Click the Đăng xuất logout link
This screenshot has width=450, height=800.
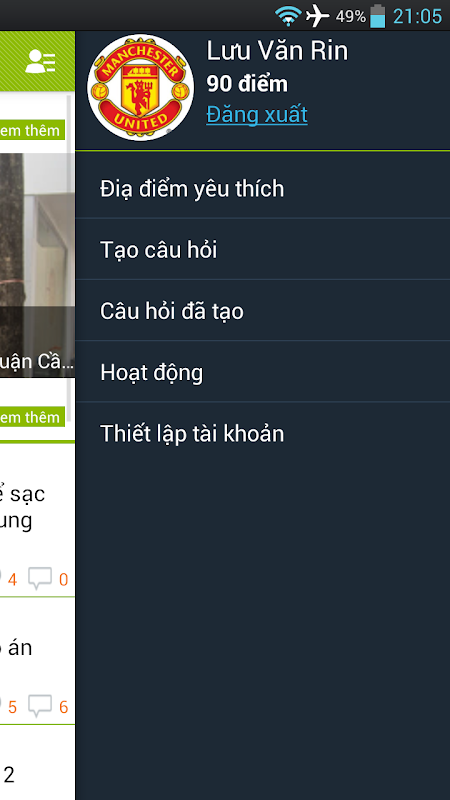257,115
